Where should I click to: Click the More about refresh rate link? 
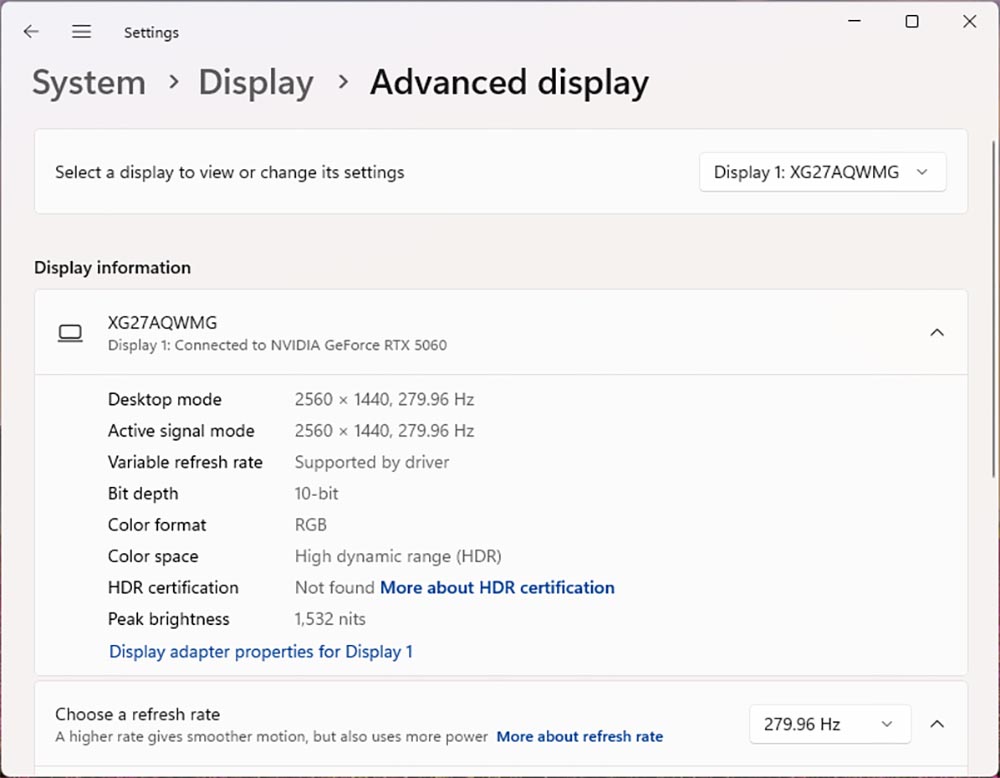pos(580,737)
